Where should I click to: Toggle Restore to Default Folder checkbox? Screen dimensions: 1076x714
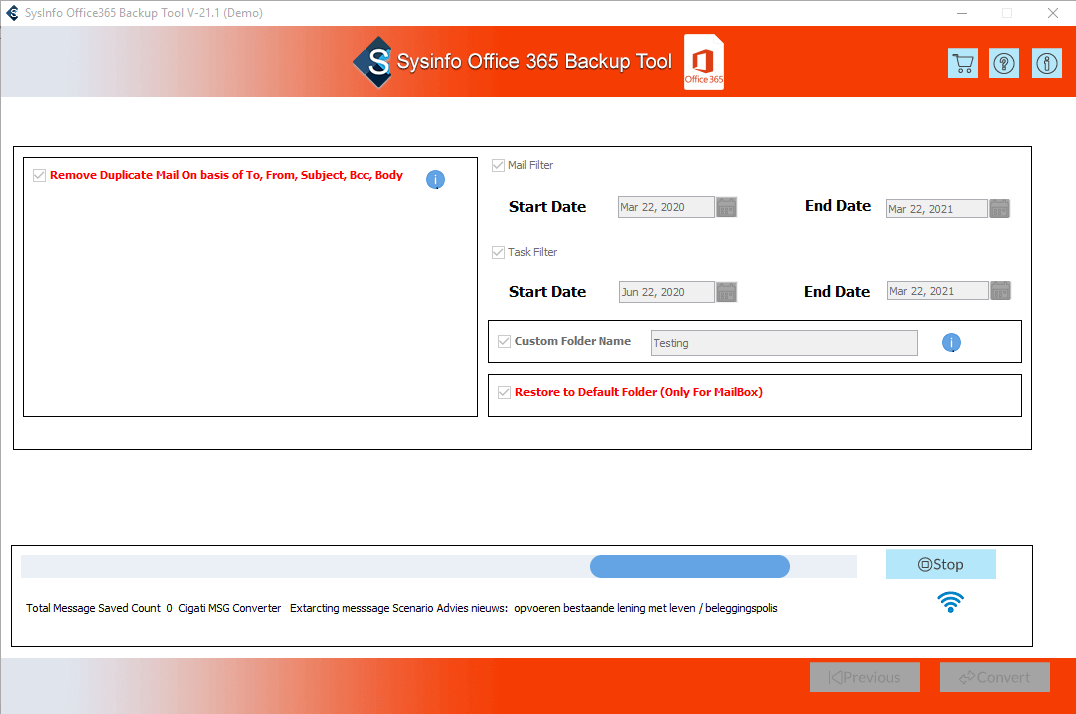[x=504, y=393]
